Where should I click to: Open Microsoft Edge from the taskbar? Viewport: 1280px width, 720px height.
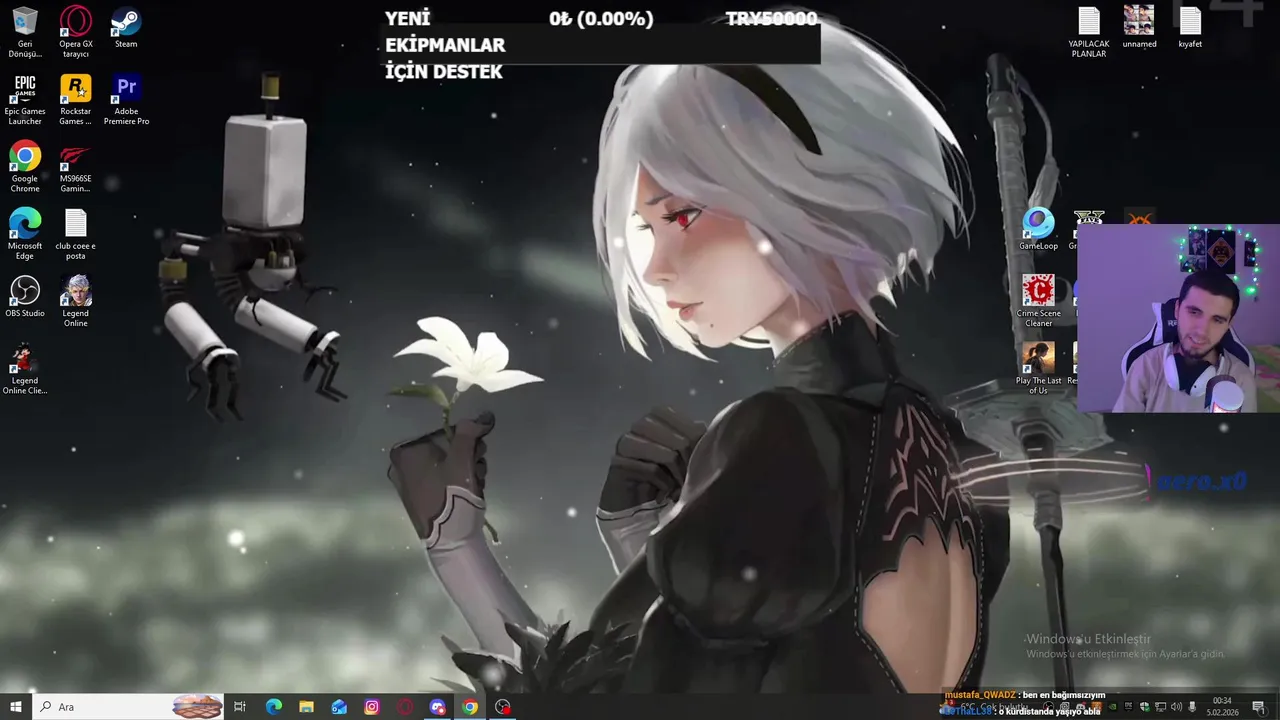coord(274,707)
